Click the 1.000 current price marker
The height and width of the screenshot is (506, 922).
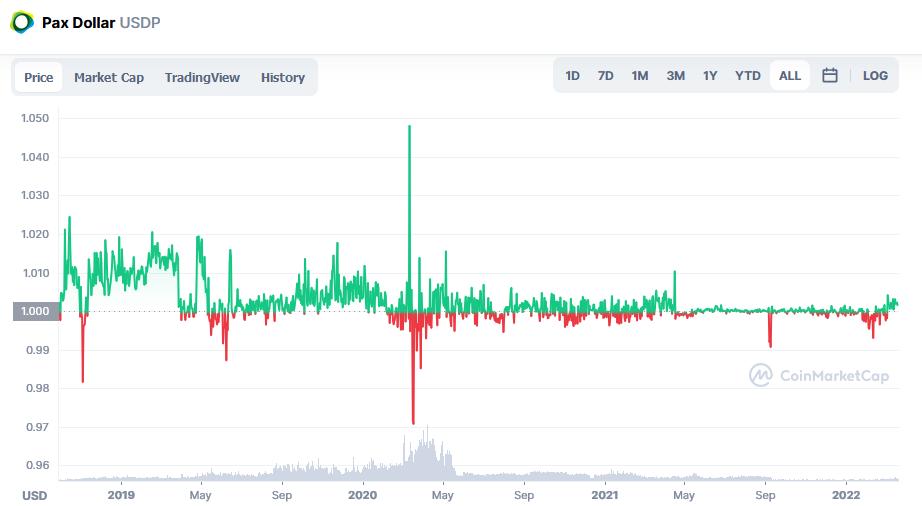point(36,311)
